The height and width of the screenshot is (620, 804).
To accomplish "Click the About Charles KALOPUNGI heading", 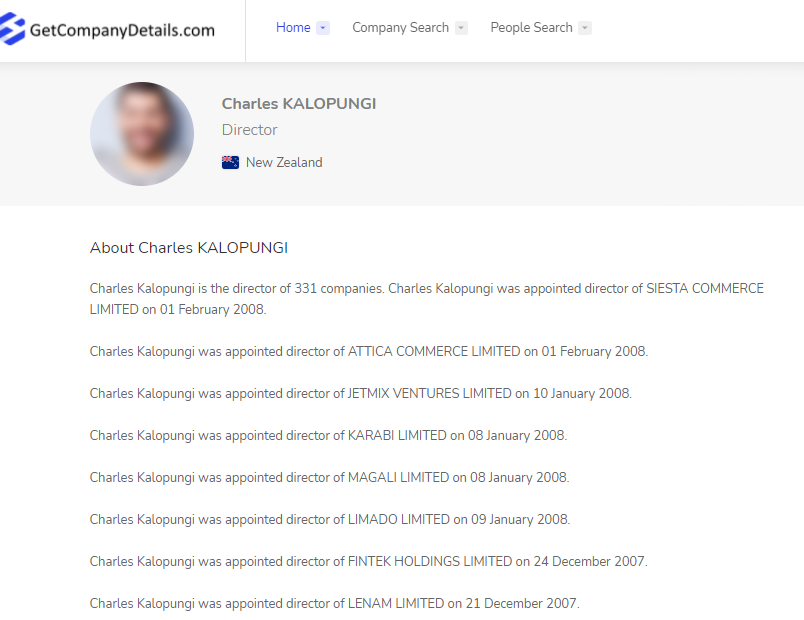I will point(189,248).
